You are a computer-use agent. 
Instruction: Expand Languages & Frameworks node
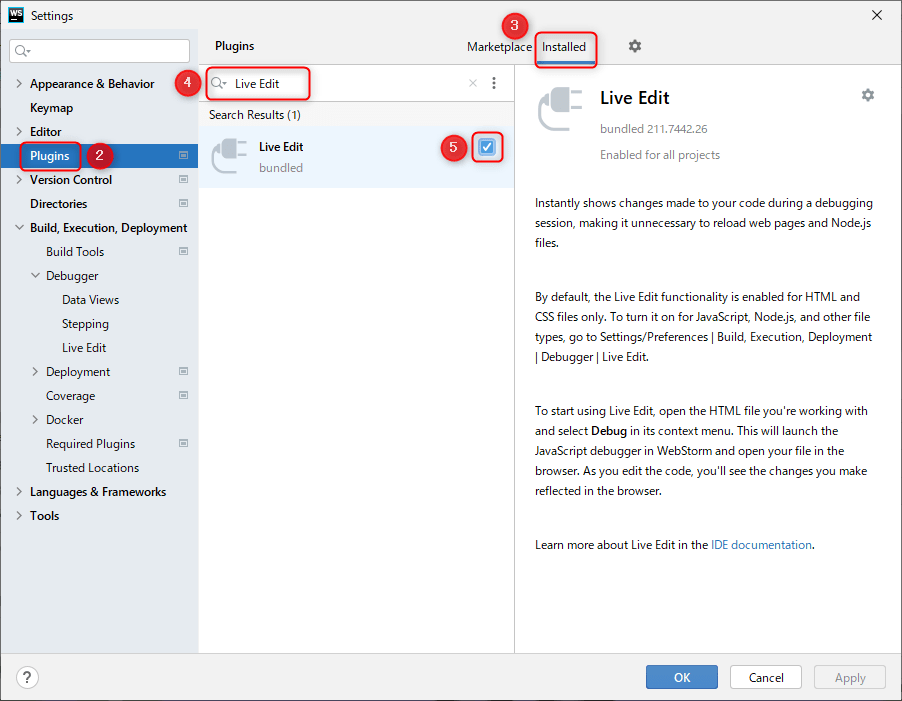coord(19,492)
